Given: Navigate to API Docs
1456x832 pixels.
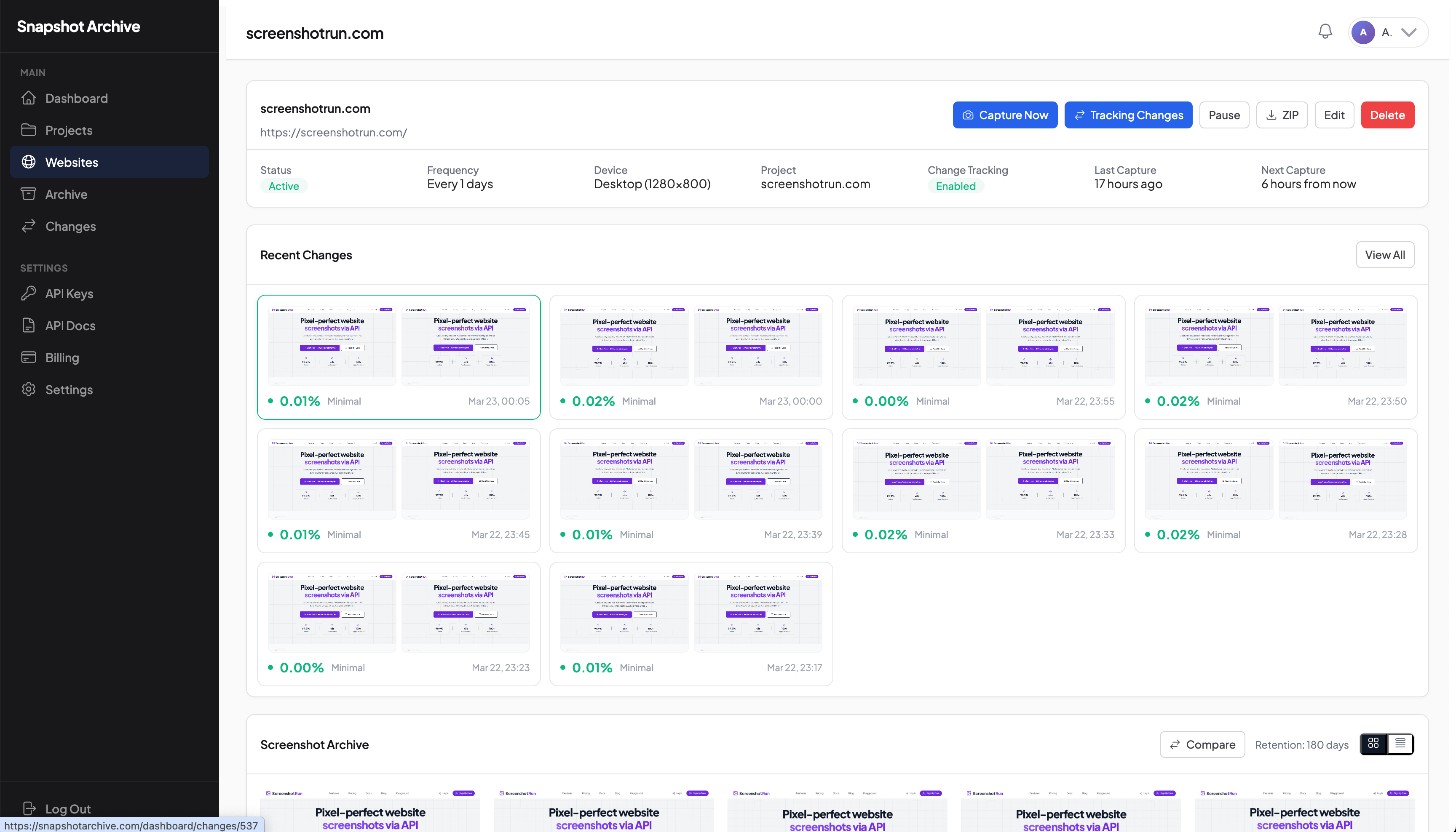Looking at the screenshot, I should click(x=109, y=326).
